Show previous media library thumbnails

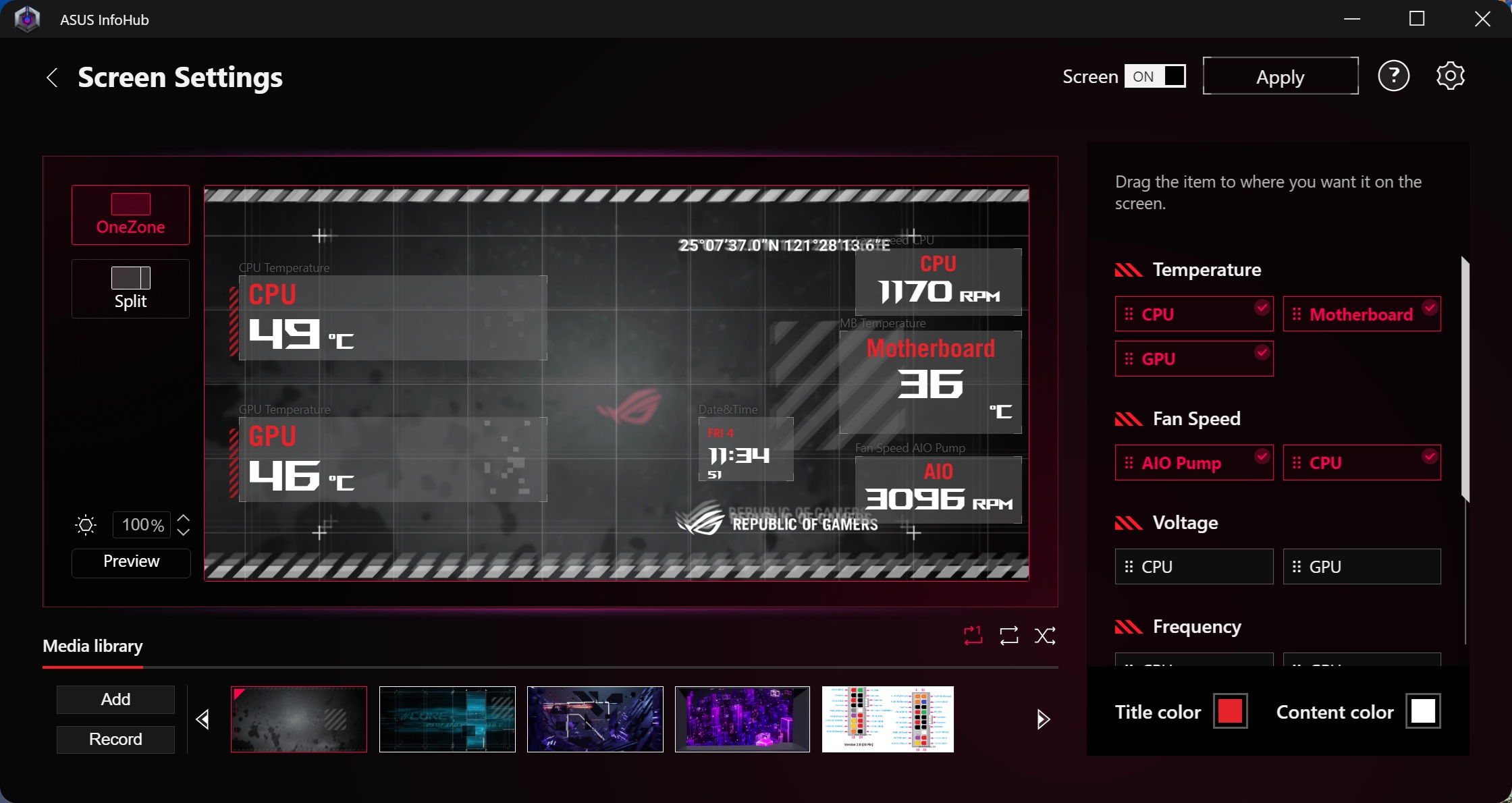pyautogui.click(x=202, y=719)
